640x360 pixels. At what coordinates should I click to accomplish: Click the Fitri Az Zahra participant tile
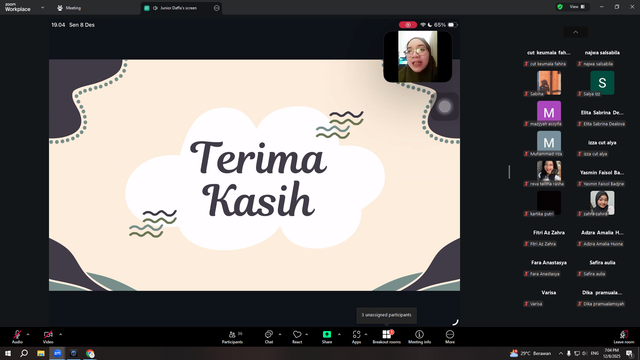coord(549,233)
